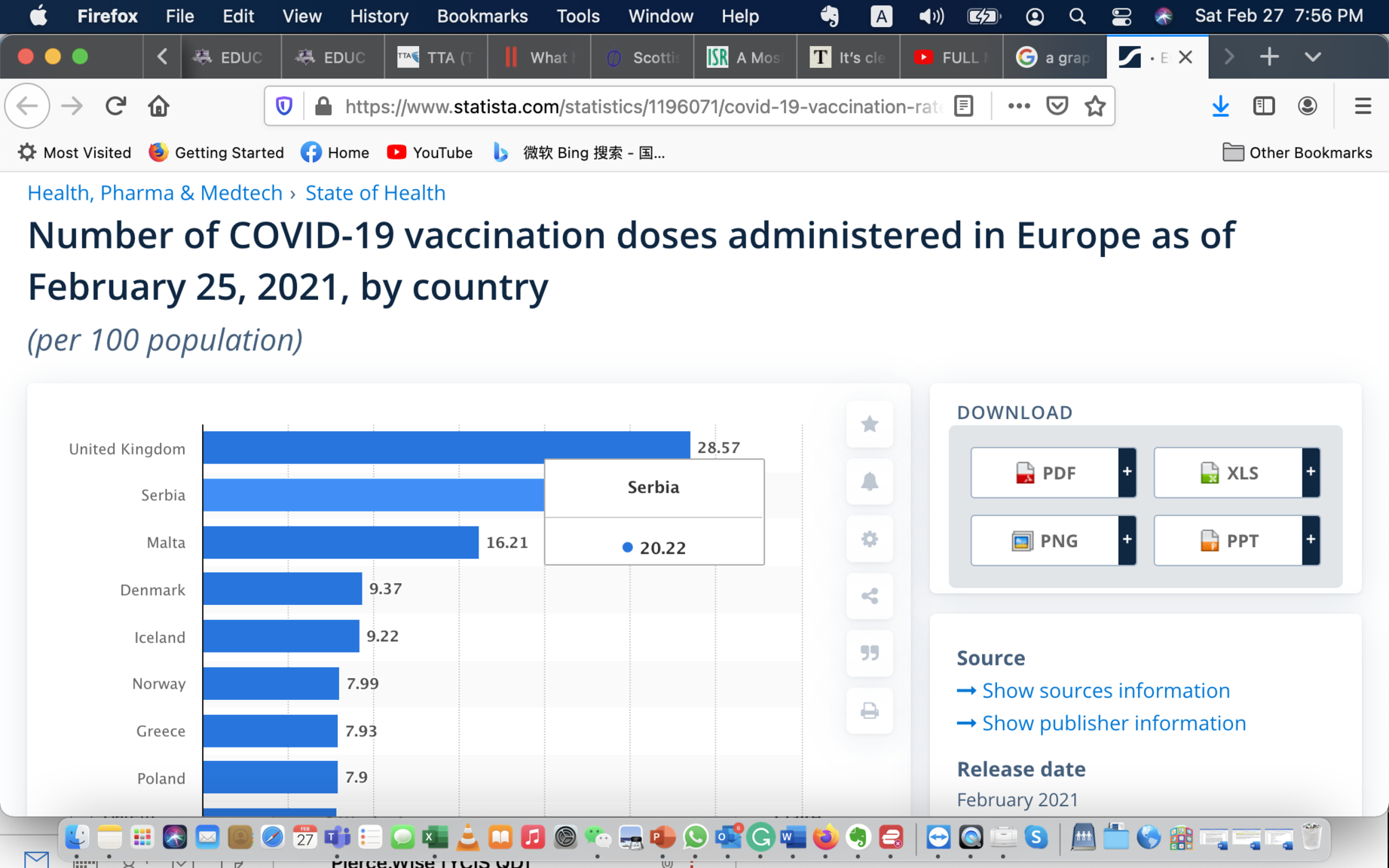Open the list all tabs dropdown
This screenshot has width=1389, height=868.
(x=1312, y=57)
